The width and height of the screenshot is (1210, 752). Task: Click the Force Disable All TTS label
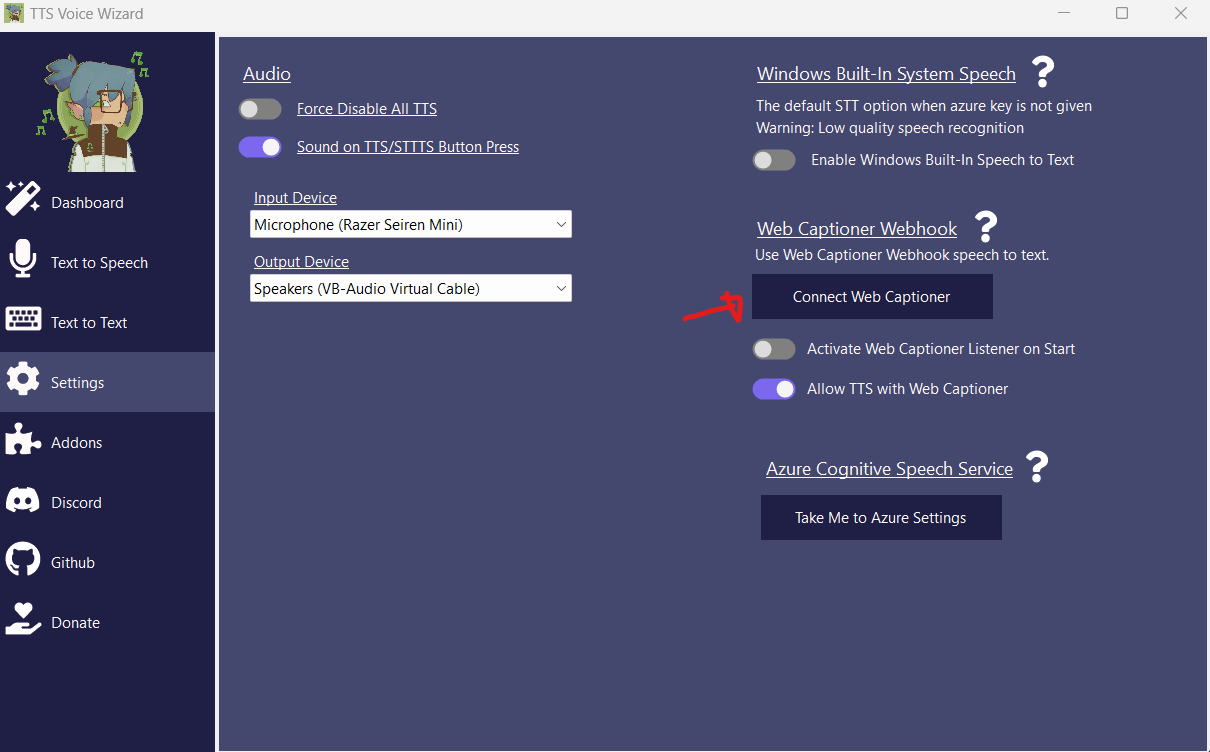click(367, 109)
